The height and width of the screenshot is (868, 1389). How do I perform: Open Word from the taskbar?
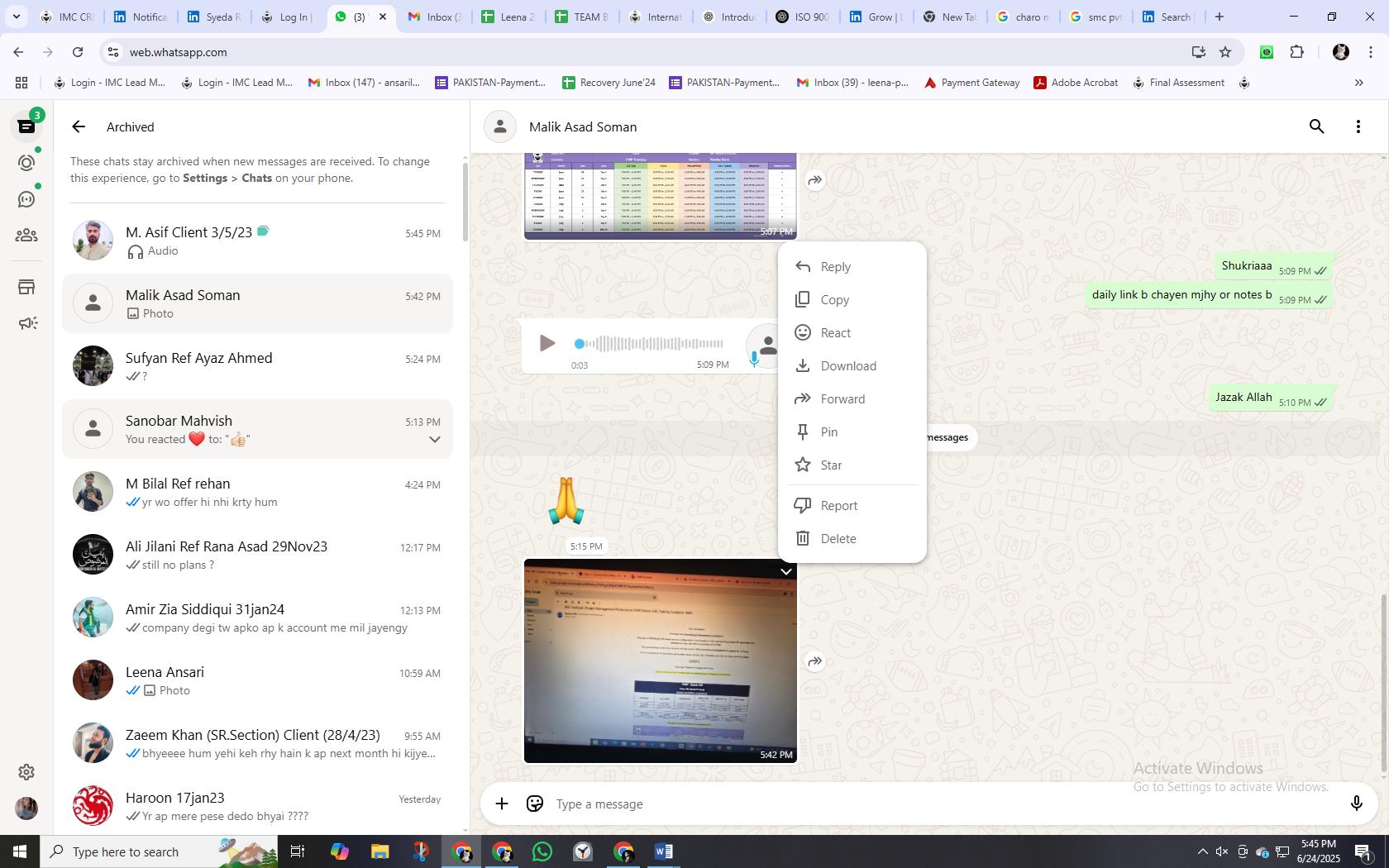[x=663, y=851]
